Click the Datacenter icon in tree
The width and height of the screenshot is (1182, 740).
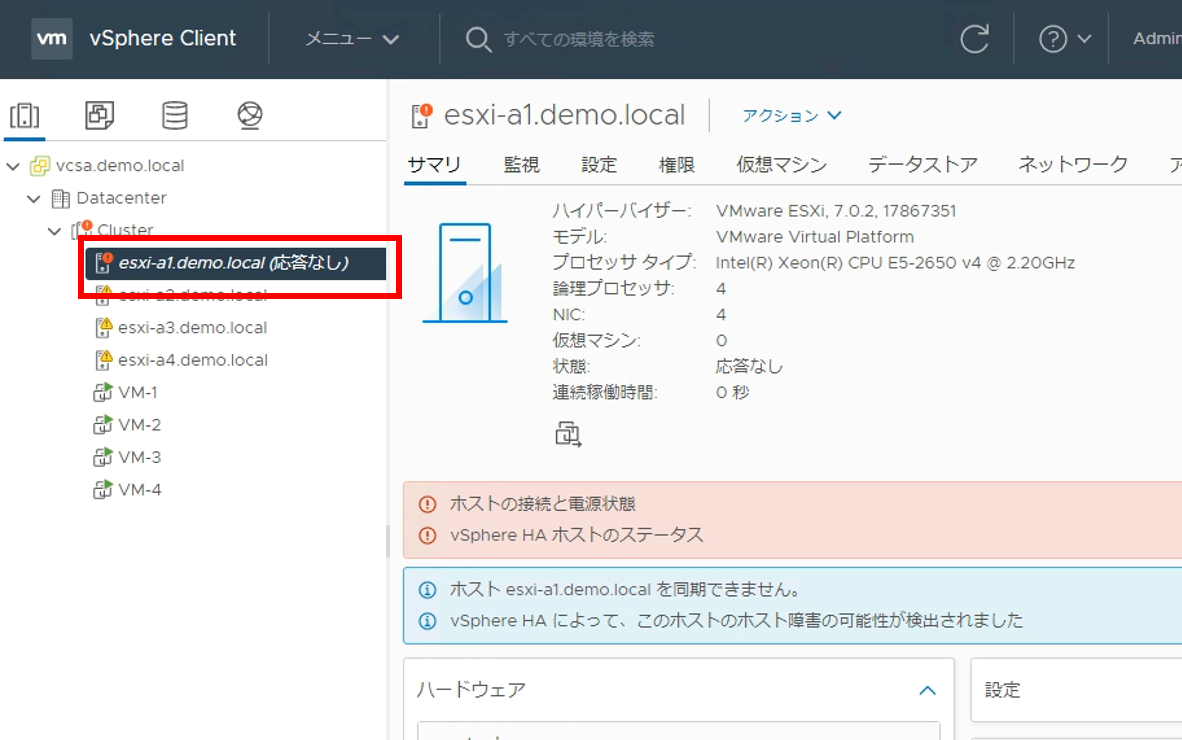click(x=60, y=198)
